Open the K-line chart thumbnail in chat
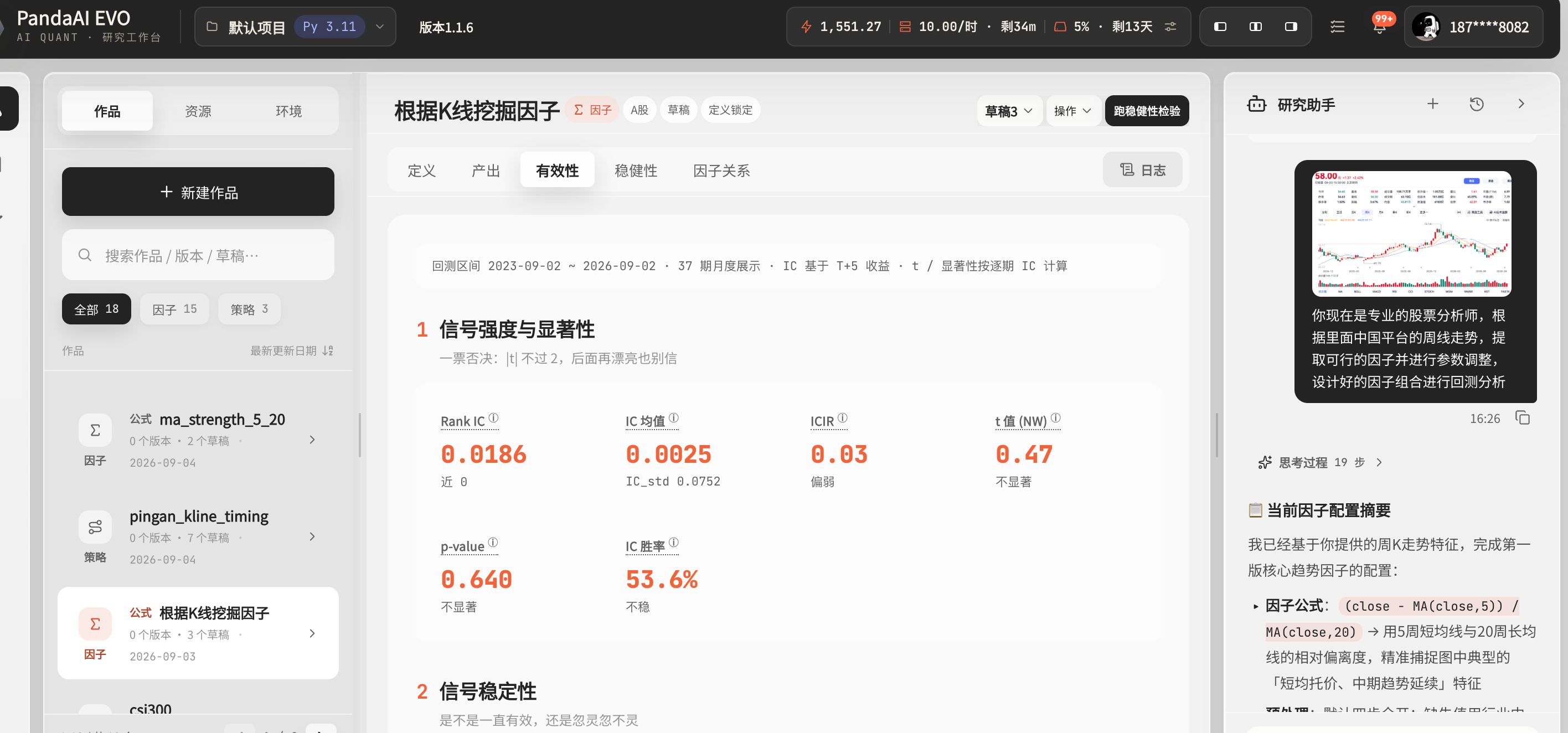This screenshot has height=733, width=1568. point(1411,234)
